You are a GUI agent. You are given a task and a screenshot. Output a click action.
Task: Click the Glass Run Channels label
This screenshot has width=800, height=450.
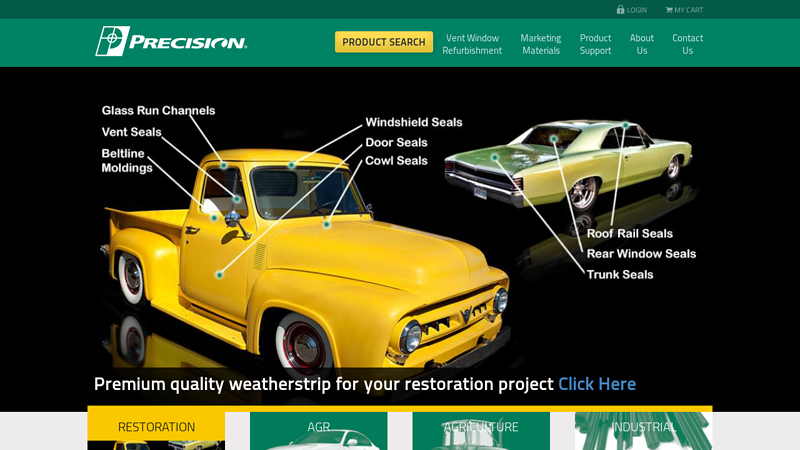(x=158, y=111)
